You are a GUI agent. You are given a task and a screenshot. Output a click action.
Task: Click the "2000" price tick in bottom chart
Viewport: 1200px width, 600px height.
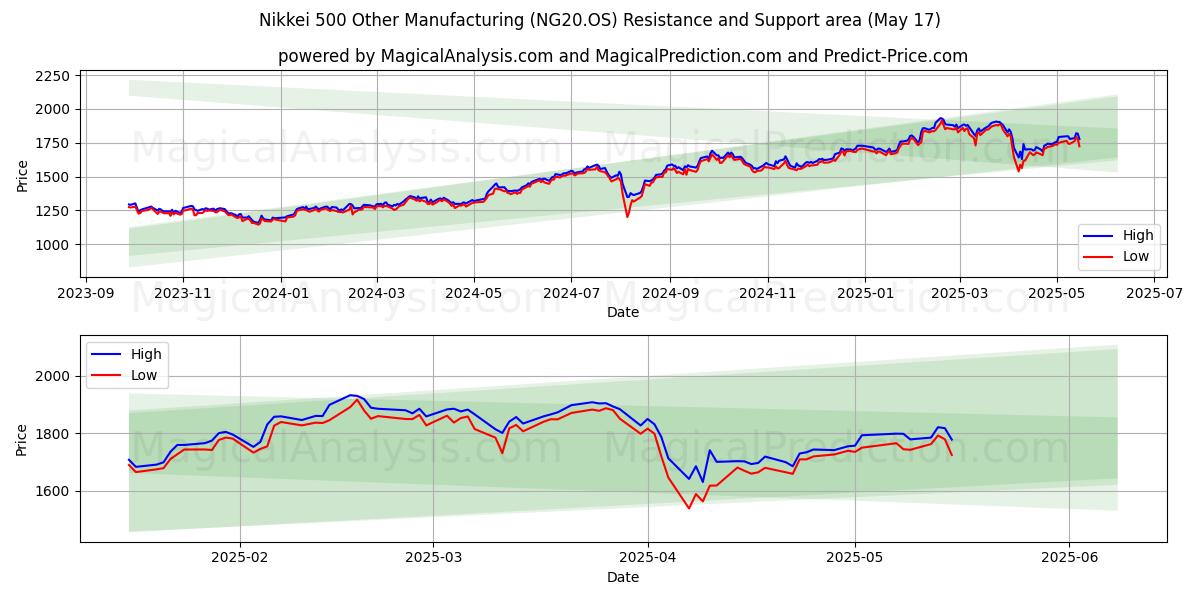tap(53, 376)
